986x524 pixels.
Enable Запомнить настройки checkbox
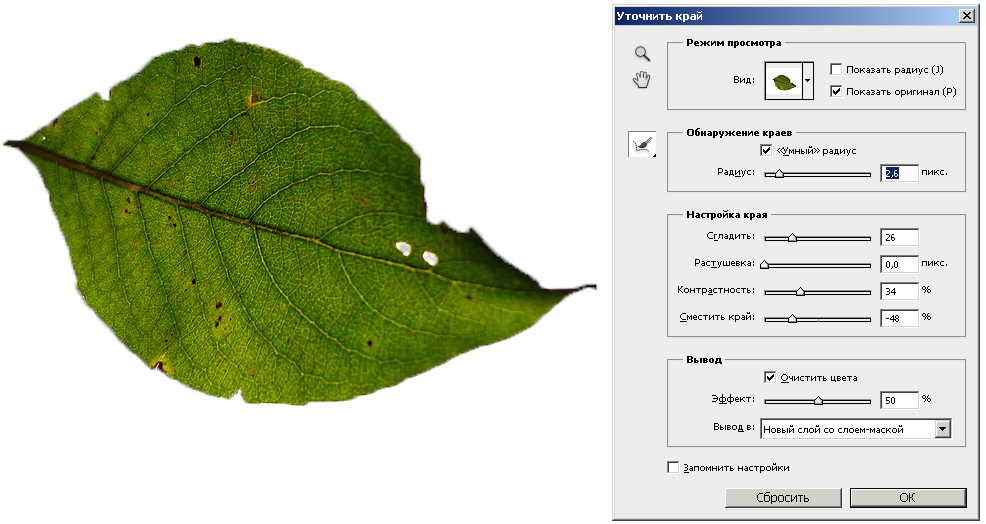click(x=673, y=467)
